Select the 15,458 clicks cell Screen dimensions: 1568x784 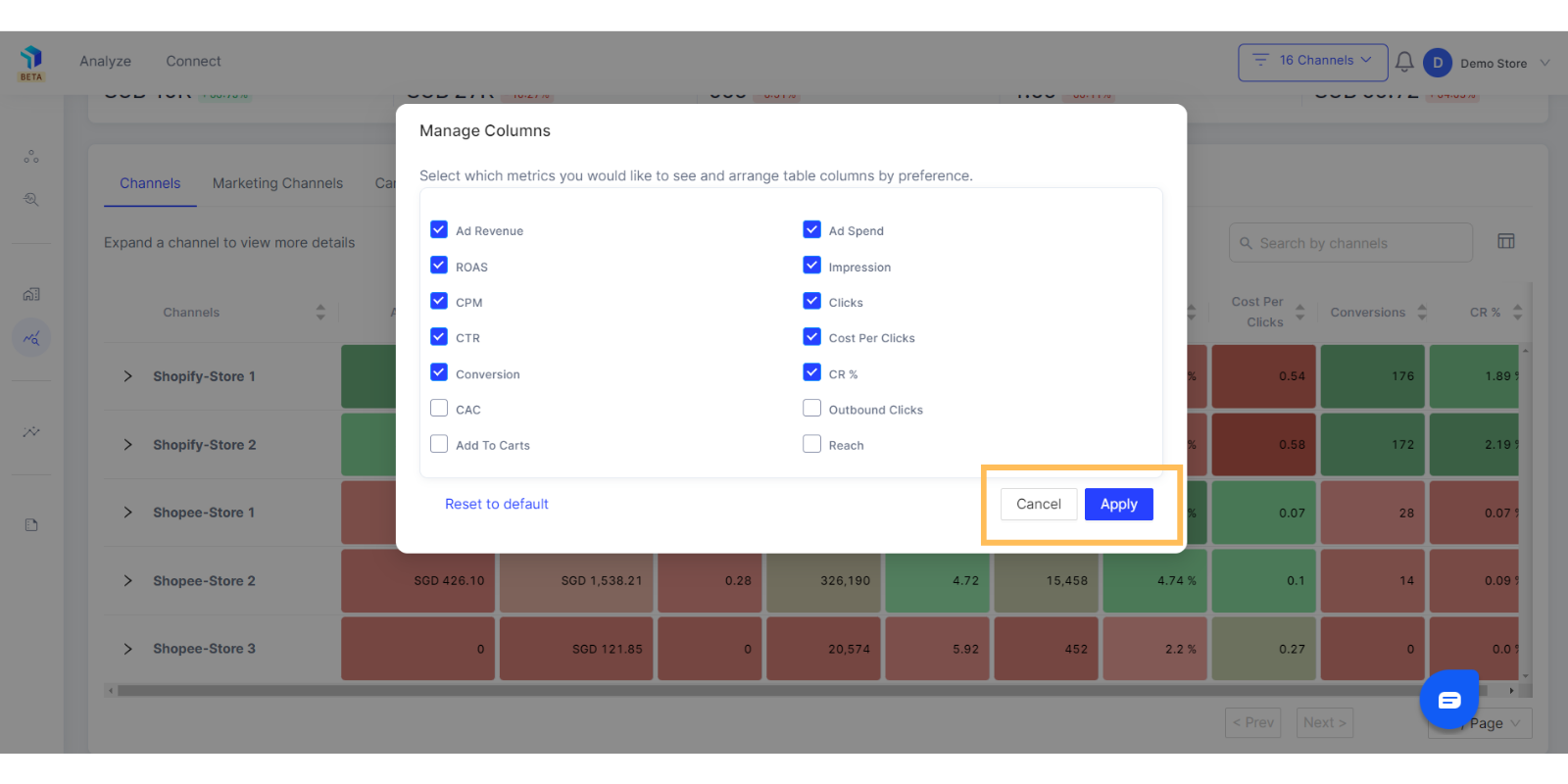click(x=1047, y=581)
